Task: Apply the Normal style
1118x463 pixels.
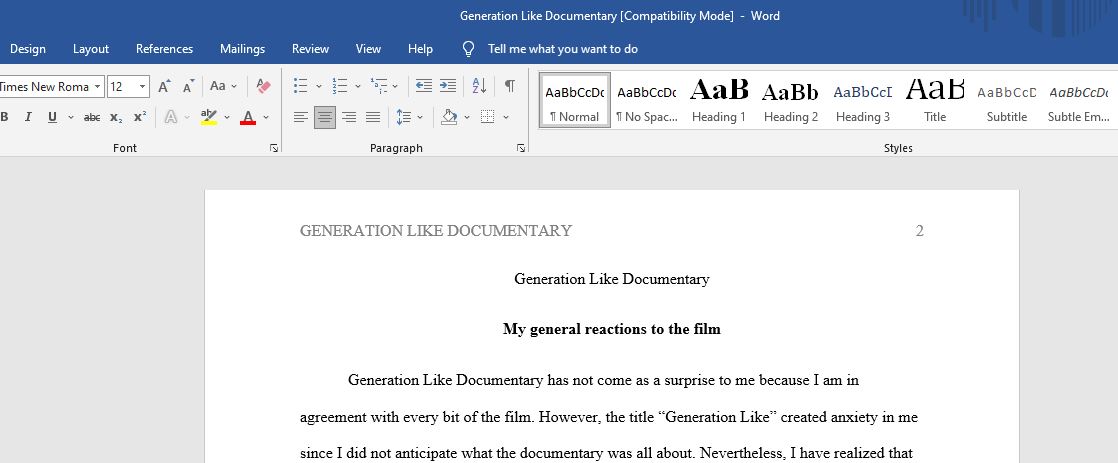Action: 575,100
